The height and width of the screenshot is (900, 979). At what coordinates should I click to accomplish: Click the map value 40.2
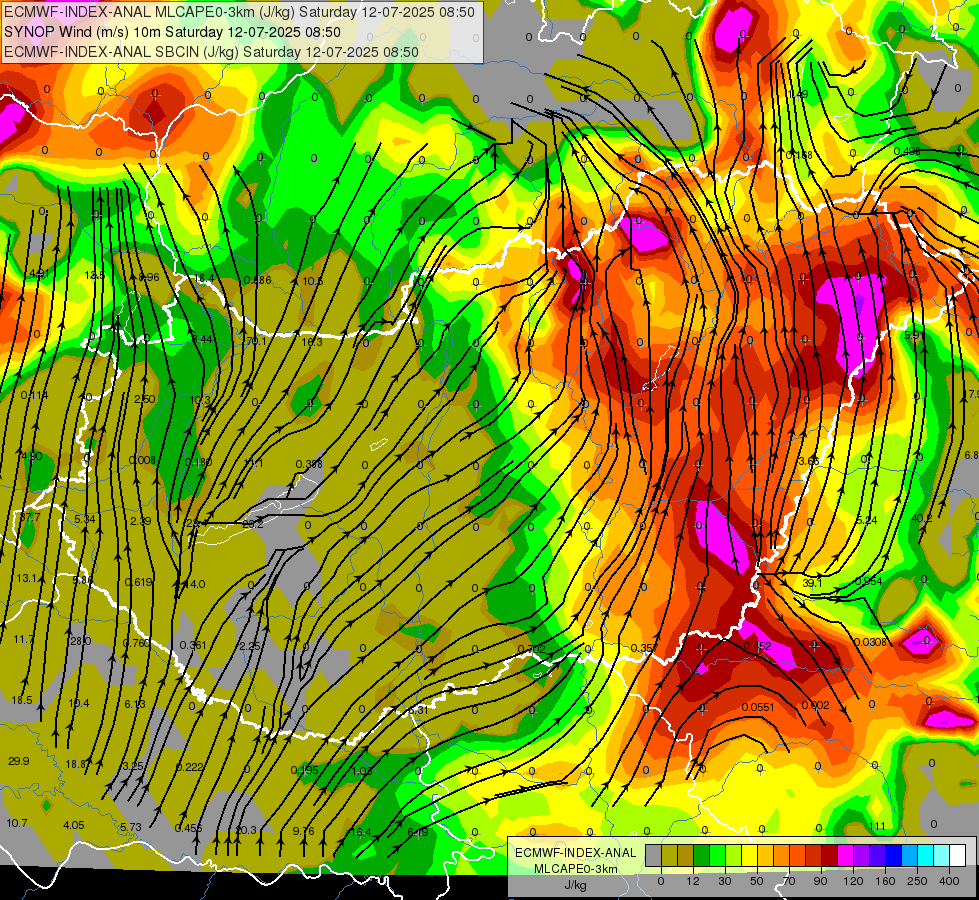coord(922,518)
